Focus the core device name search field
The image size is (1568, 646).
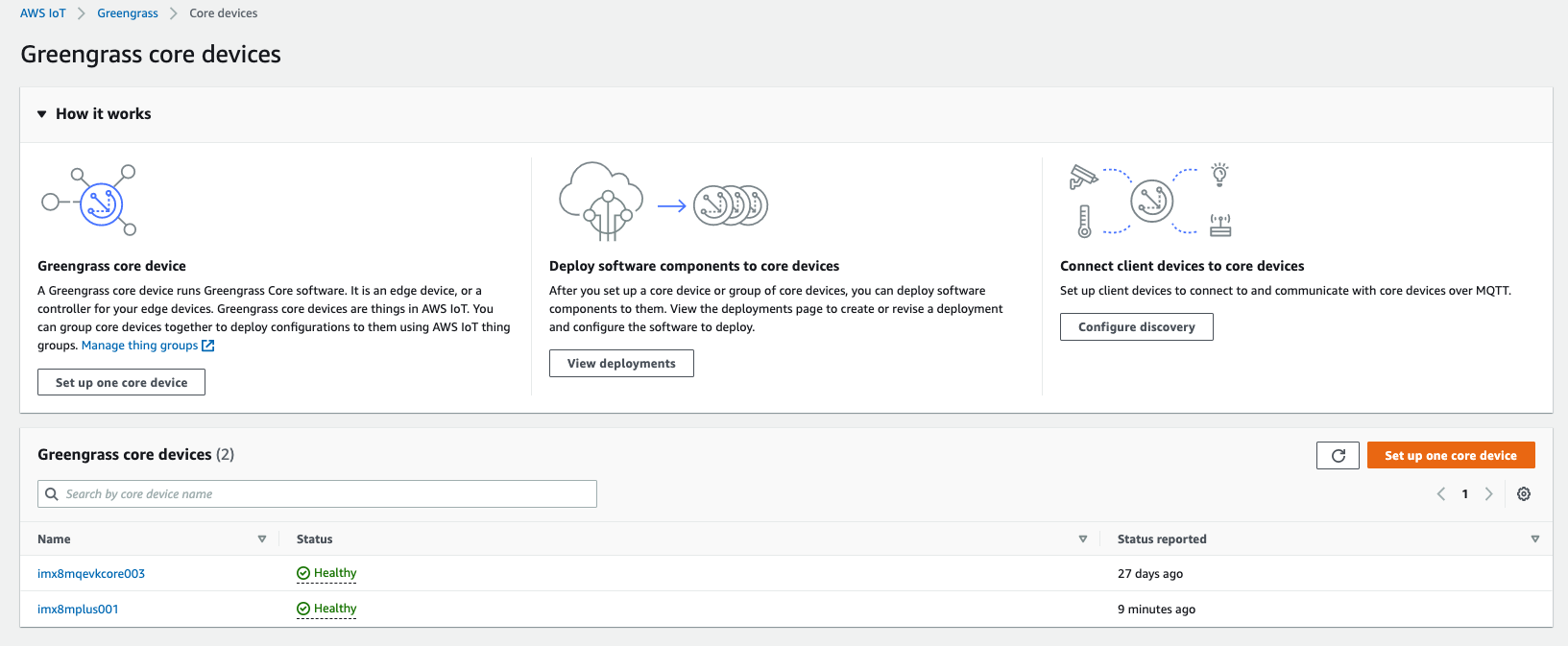coord(317,494)
